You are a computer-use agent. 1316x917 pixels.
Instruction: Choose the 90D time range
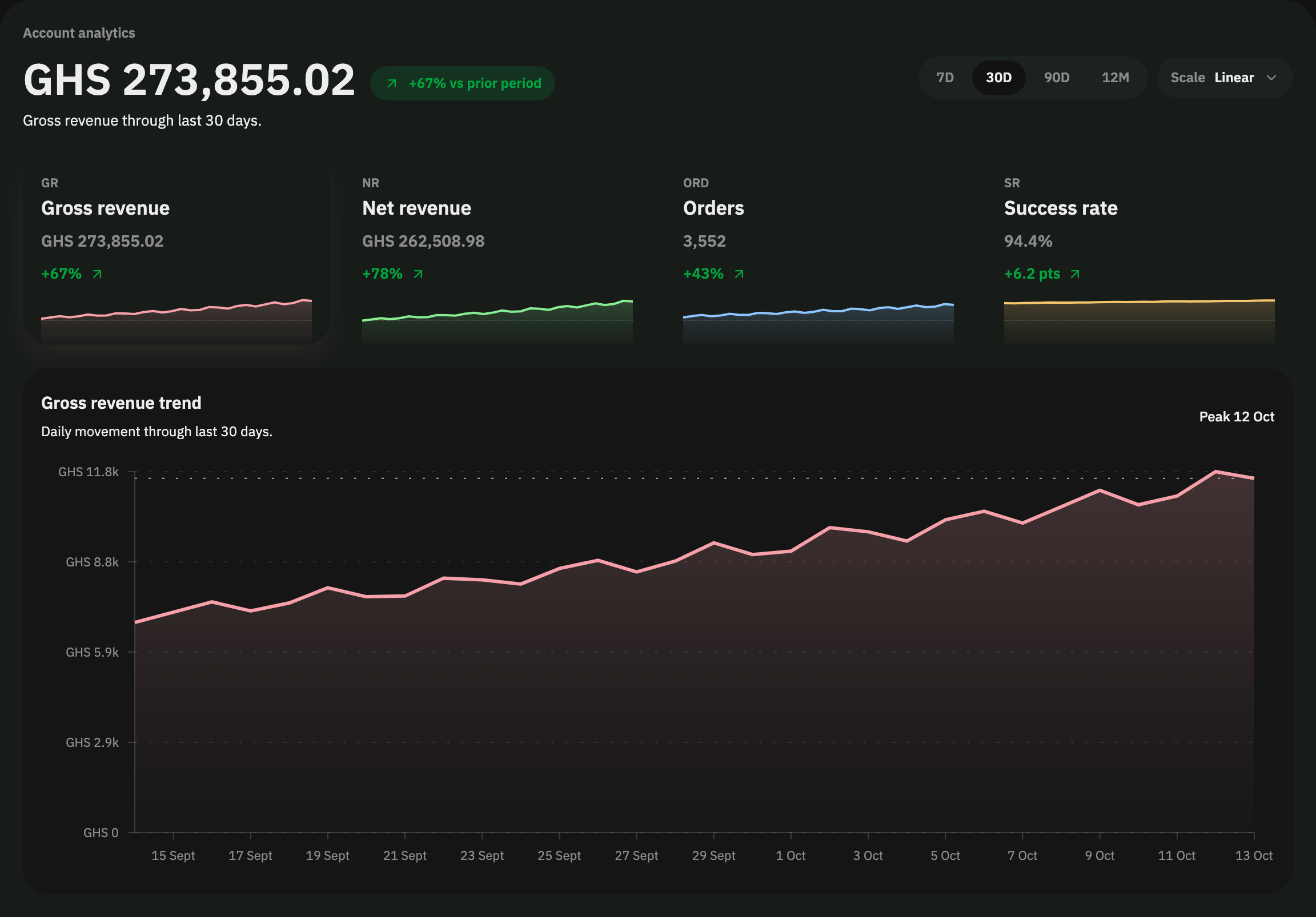1056,78
